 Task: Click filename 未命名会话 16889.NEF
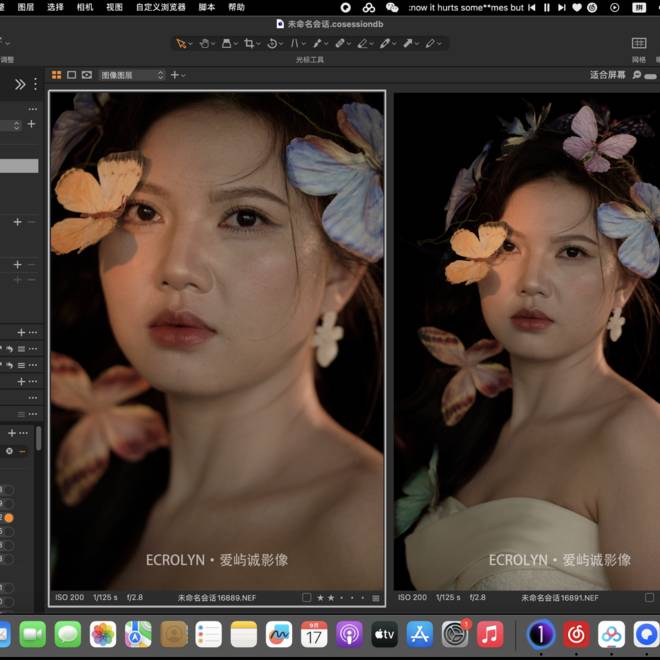point(216,598)
